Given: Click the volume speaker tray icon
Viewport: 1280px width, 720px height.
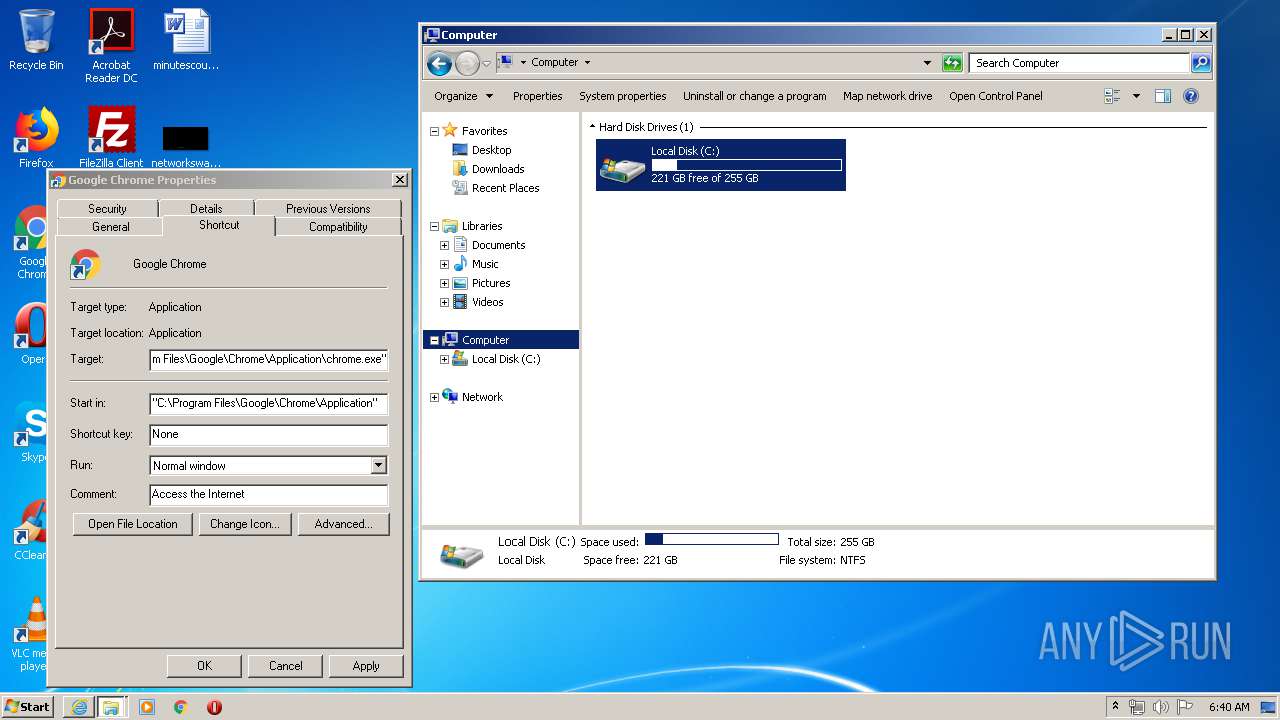Looking at the screenshot, I should 1161,707.
